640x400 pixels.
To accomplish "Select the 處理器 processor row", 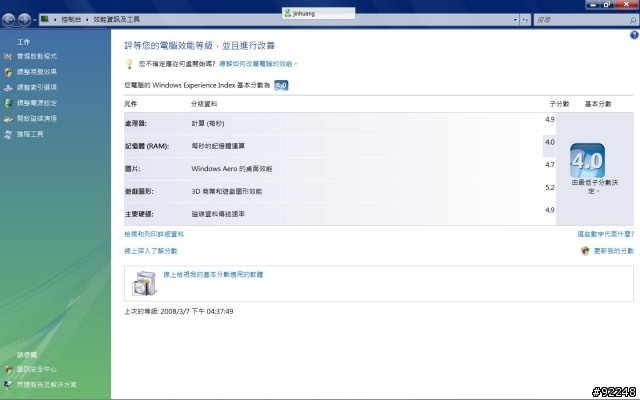I will pyautogui.click(x=340, y=123).
